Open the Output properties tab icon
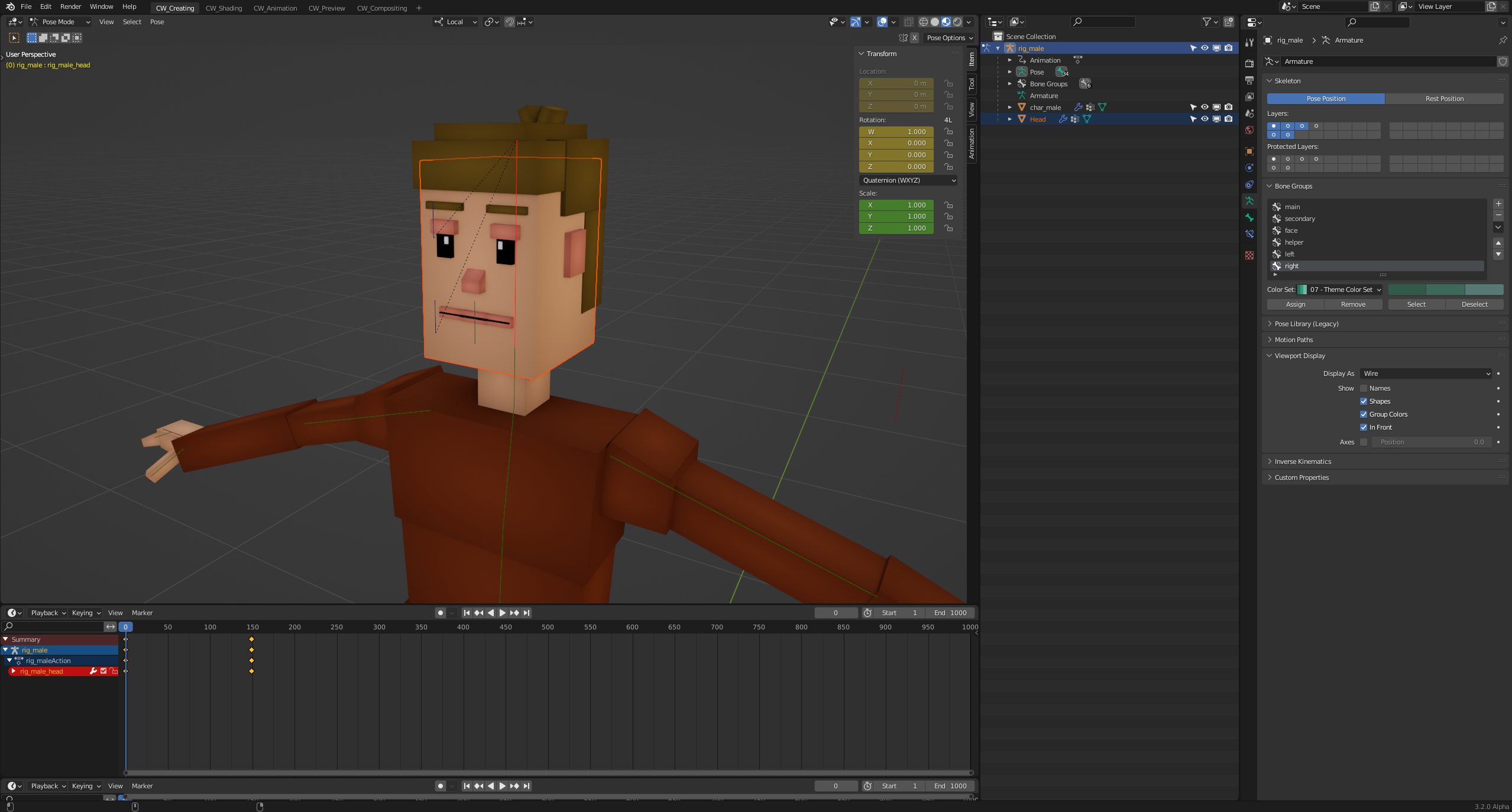 pyautogui.click(x=1249, y=80)
